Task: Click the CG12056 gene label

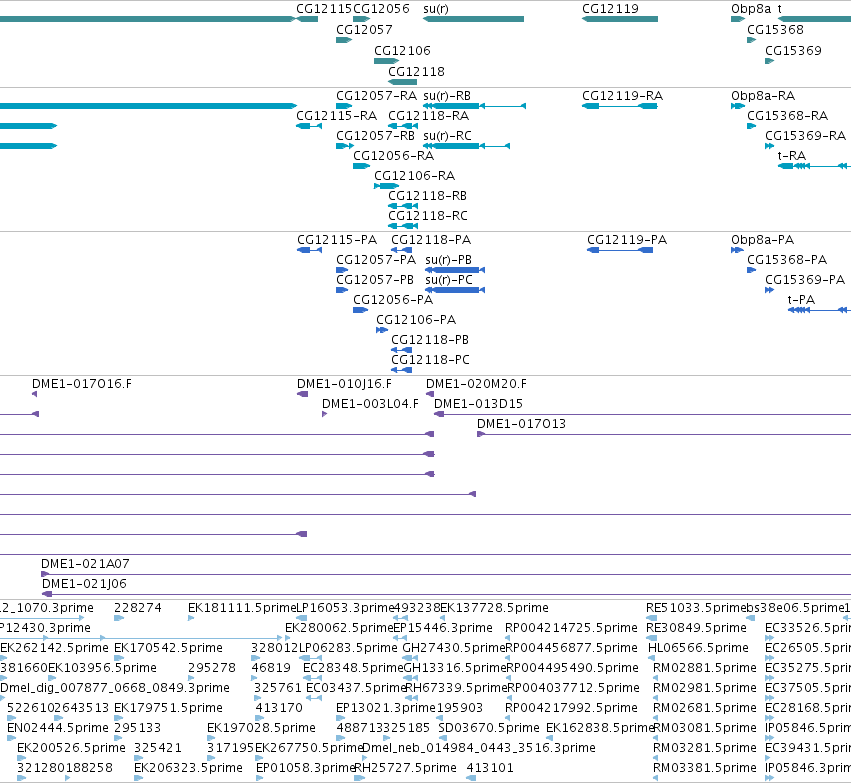Action: point(382,9)
